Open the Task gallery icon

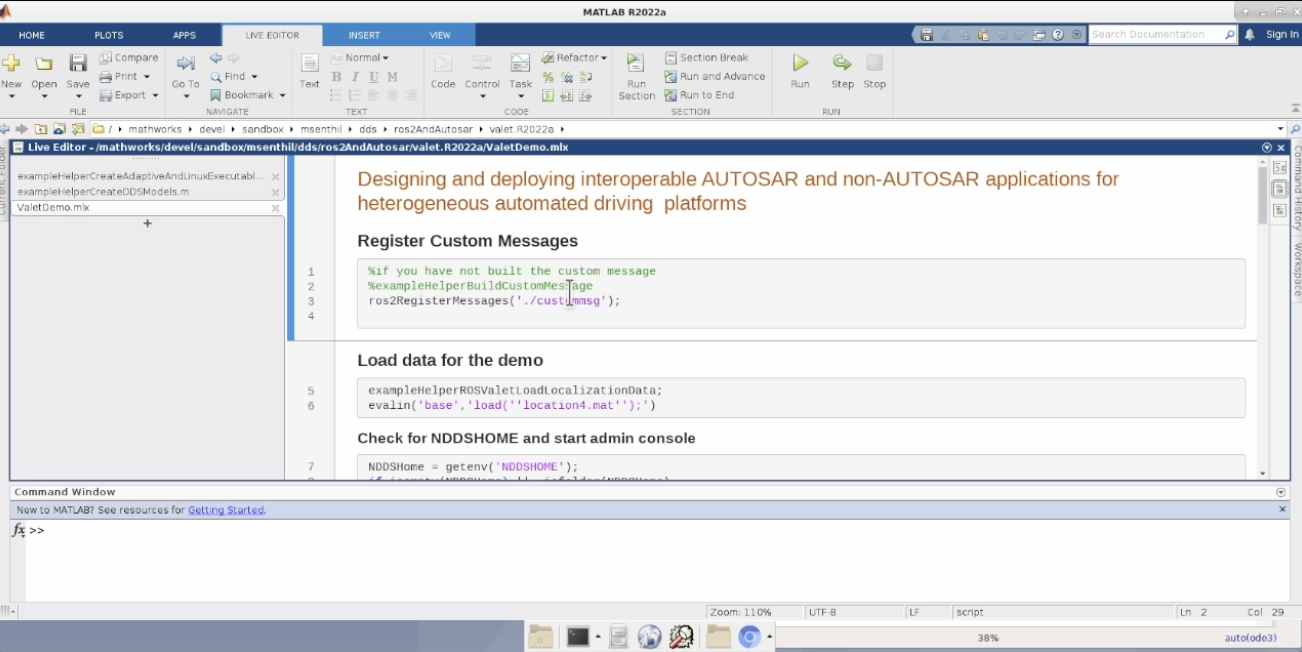click(x=520, y=63)
